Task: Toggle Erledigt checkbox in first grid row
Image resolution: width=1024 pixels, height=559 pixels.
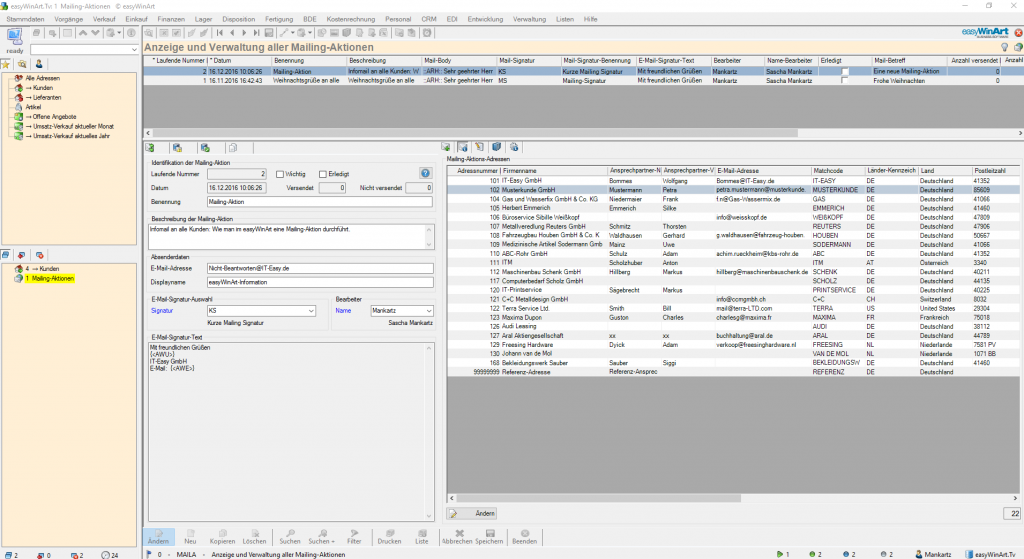Action: (845, 72)
